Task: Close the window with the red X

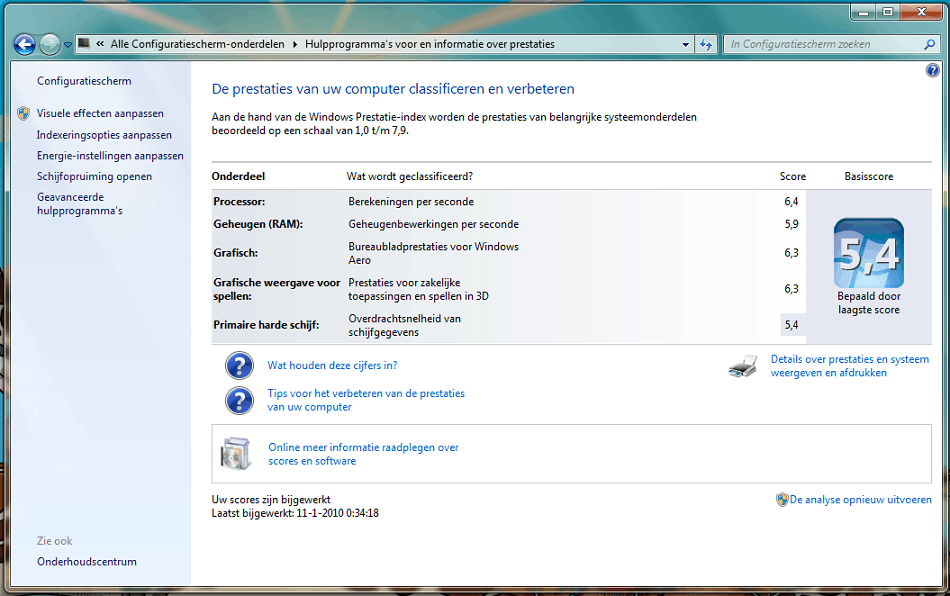Action: [921, 12]
